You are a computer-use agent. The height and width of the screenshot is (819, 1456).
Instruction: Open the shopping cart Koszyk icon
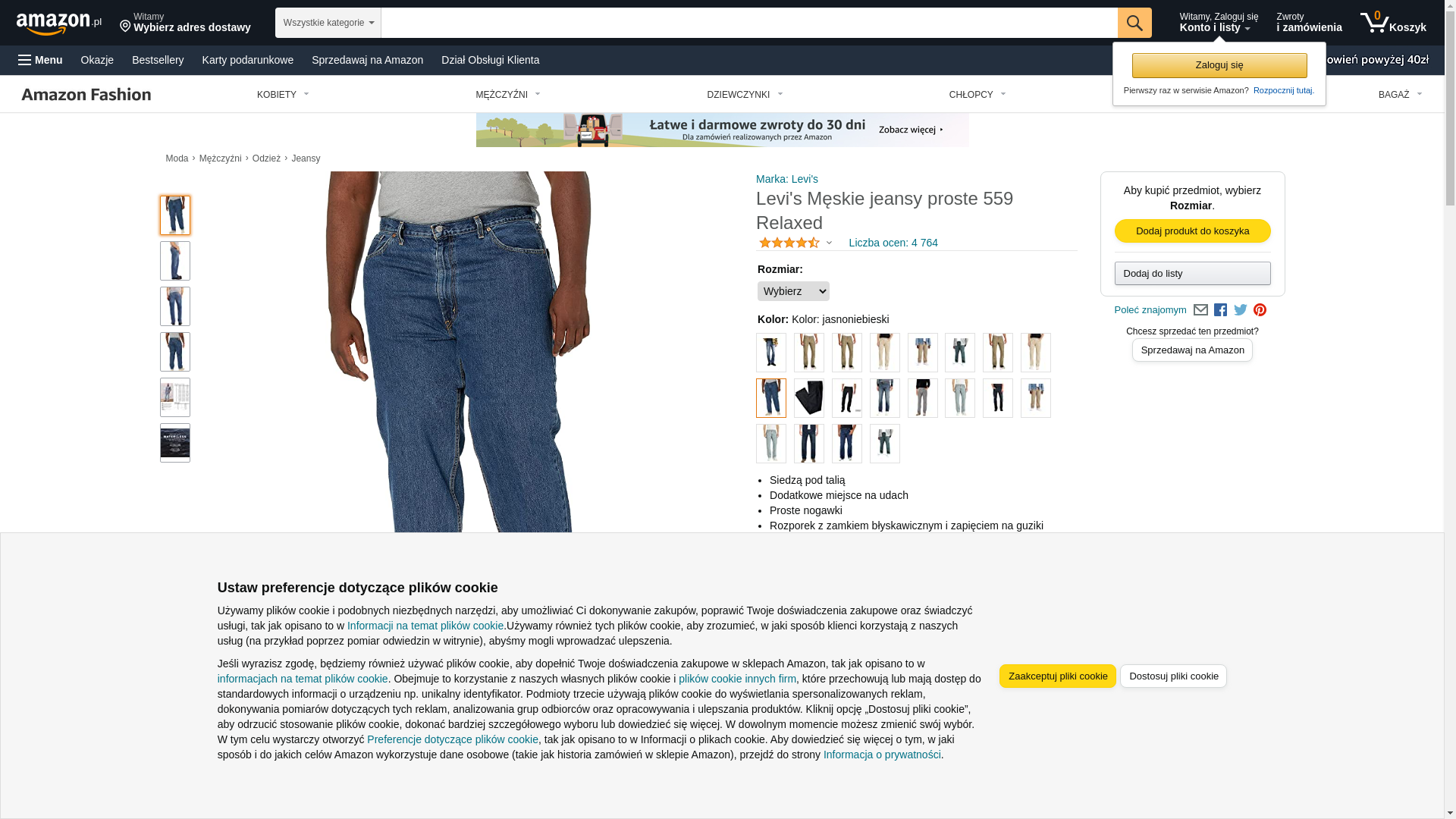(1393, 23)
